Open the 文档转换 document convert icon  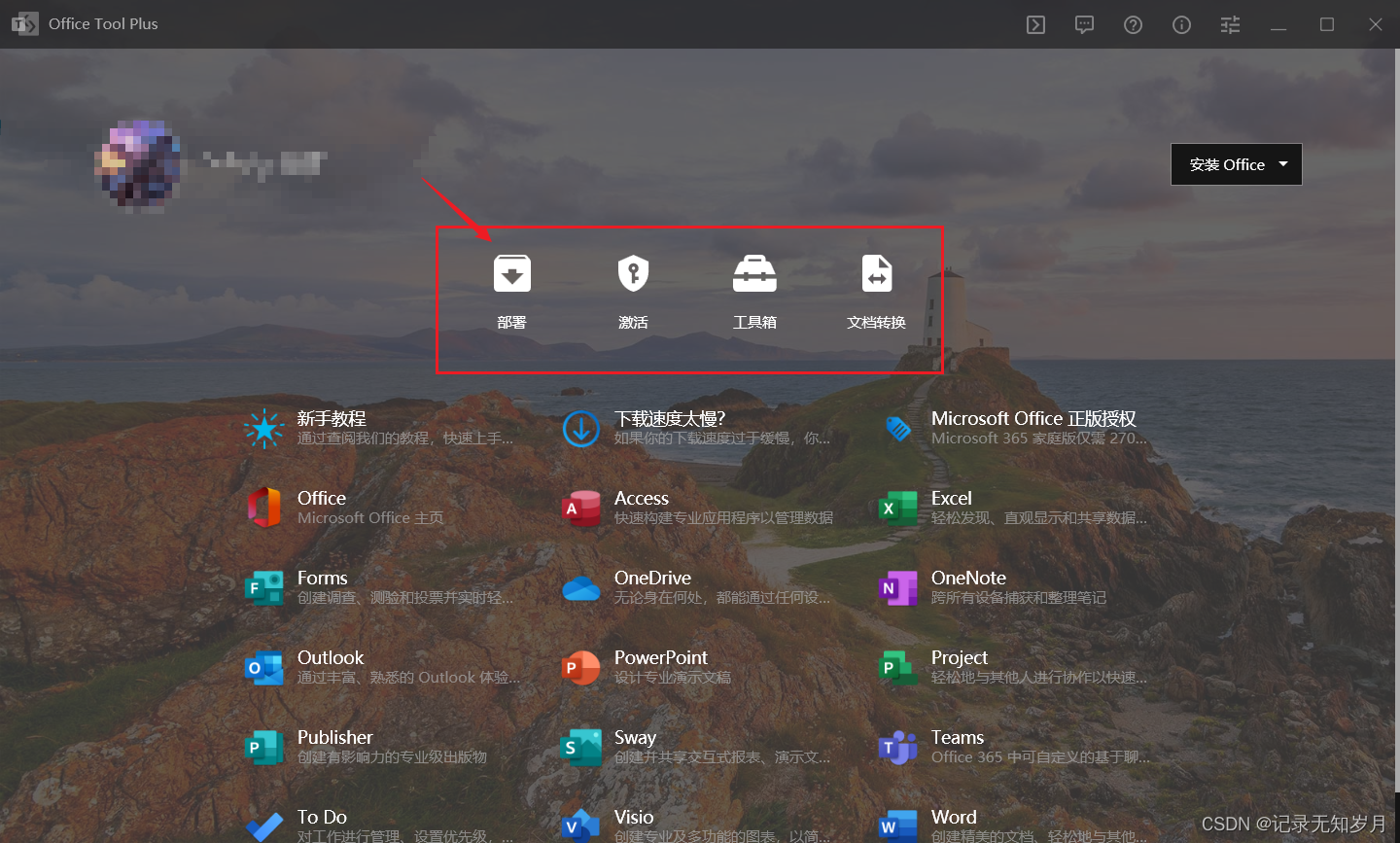877,273
